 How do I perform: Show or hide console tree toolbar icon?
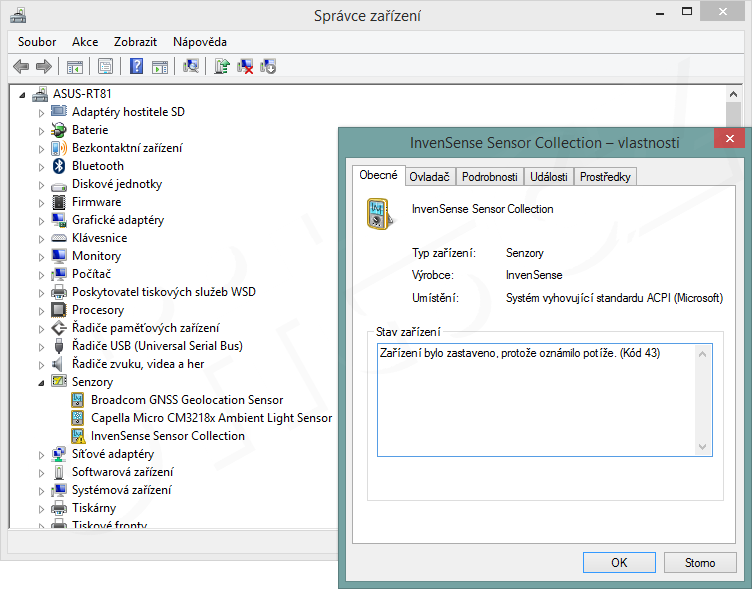[x=75, y=67]
